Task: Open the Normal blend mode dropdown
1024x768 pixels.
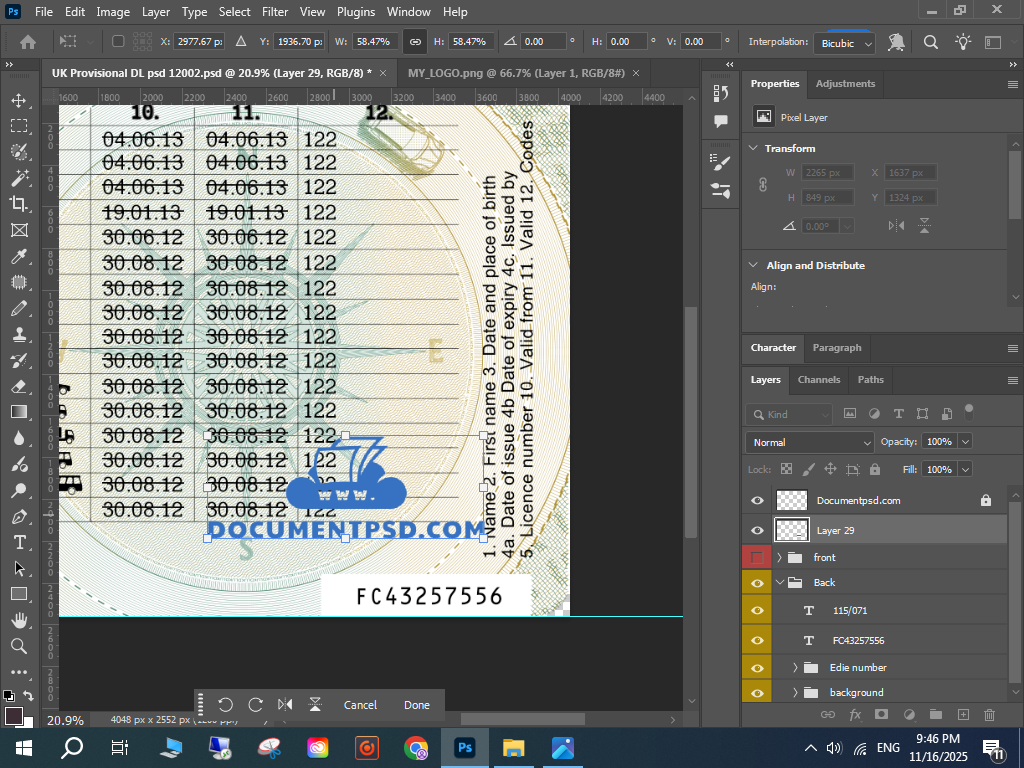Action: (810, 442)
